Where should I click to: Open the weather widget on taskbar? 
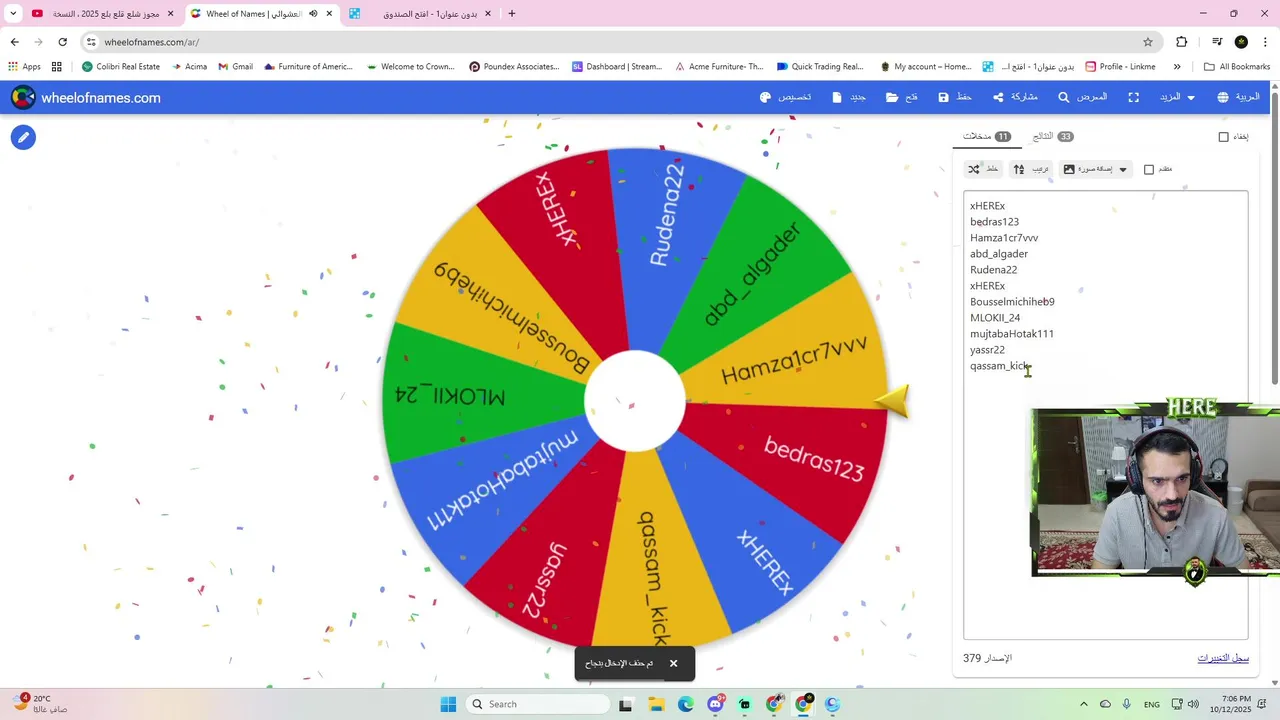40,704
